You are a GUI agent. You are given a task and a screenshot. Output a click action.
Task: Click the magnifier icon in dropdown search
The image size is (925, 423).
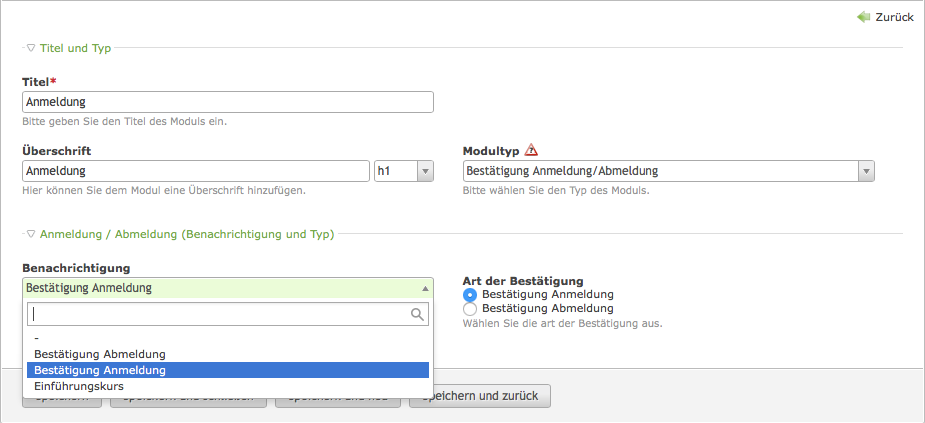tap(418, 314)
